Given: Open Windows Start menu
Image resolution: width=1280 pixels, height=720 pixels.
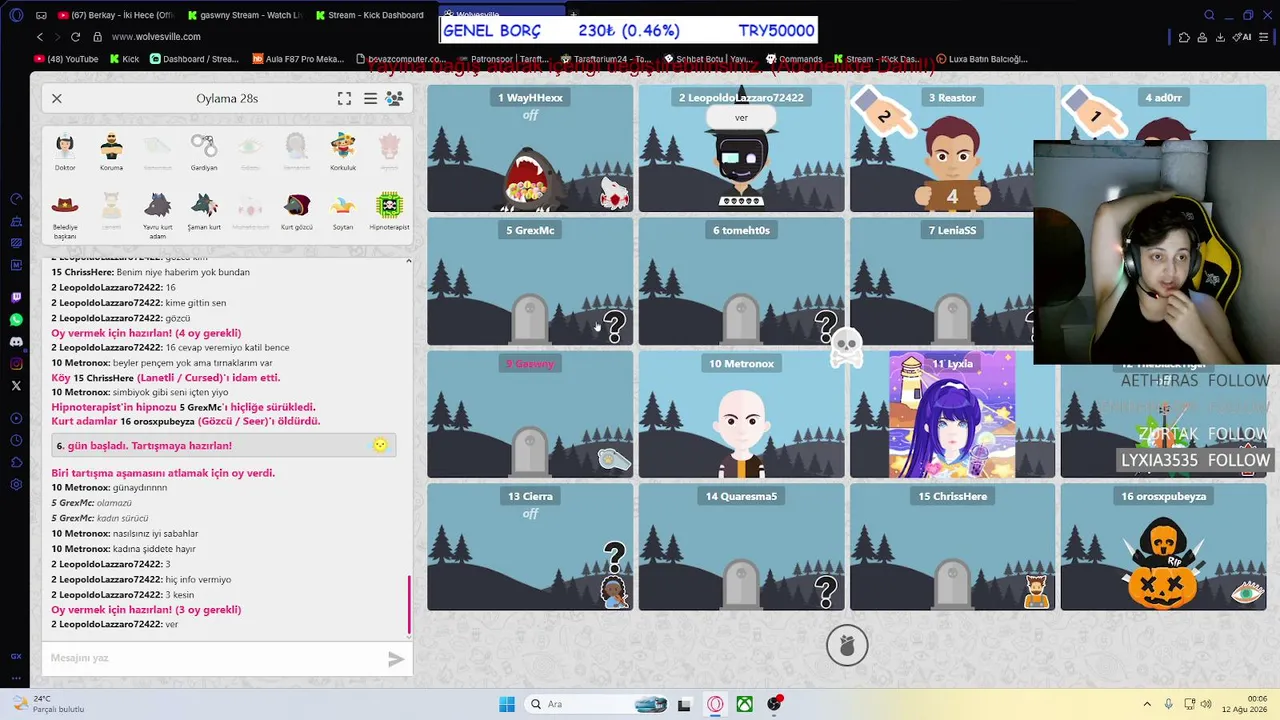Looking at the screenshot, I should (506, 704).
